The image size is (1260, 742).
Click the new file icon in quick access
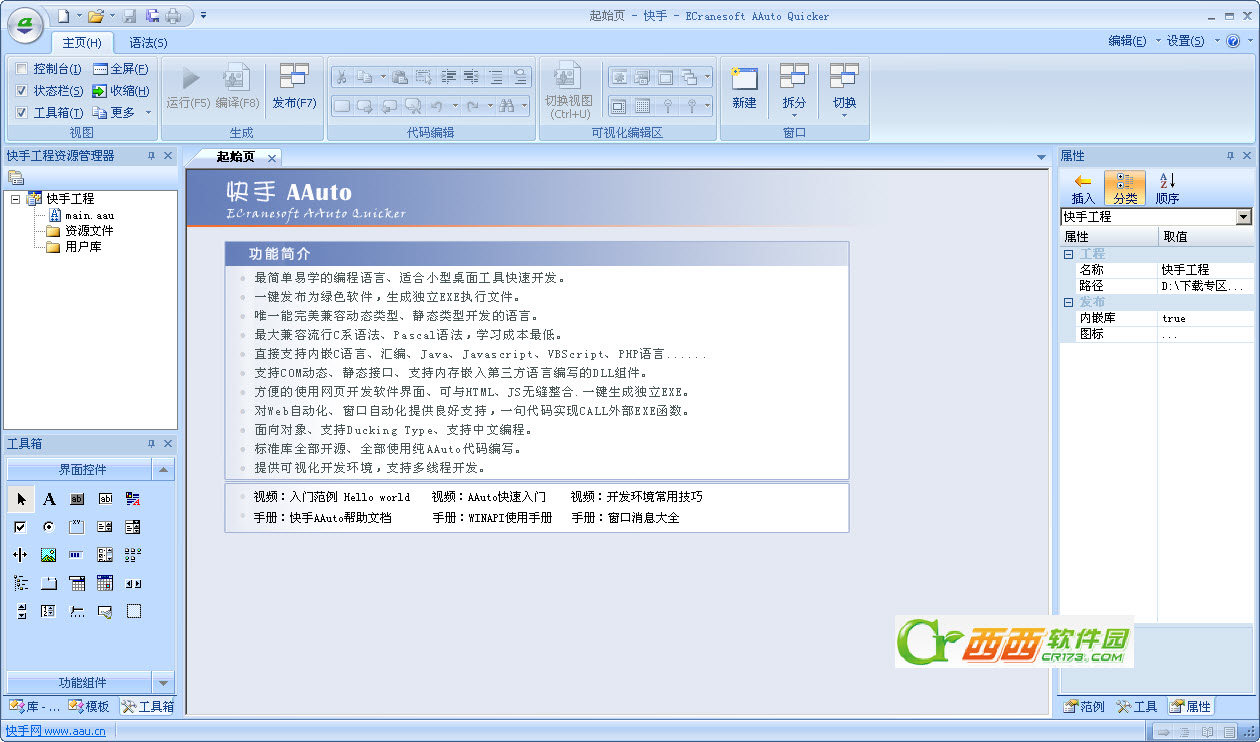coord(63,16)
